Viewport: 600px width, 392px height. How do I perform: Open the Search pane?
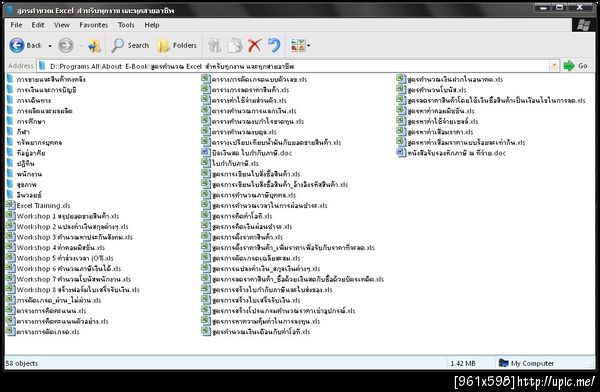pyautogui.click(x=130, y=45)
